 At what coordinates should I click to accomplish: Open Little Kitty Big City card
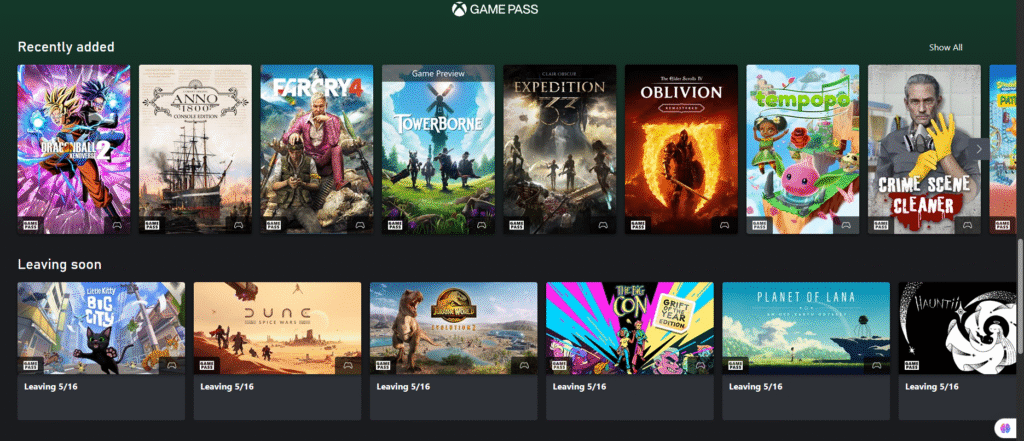[101, 351]
